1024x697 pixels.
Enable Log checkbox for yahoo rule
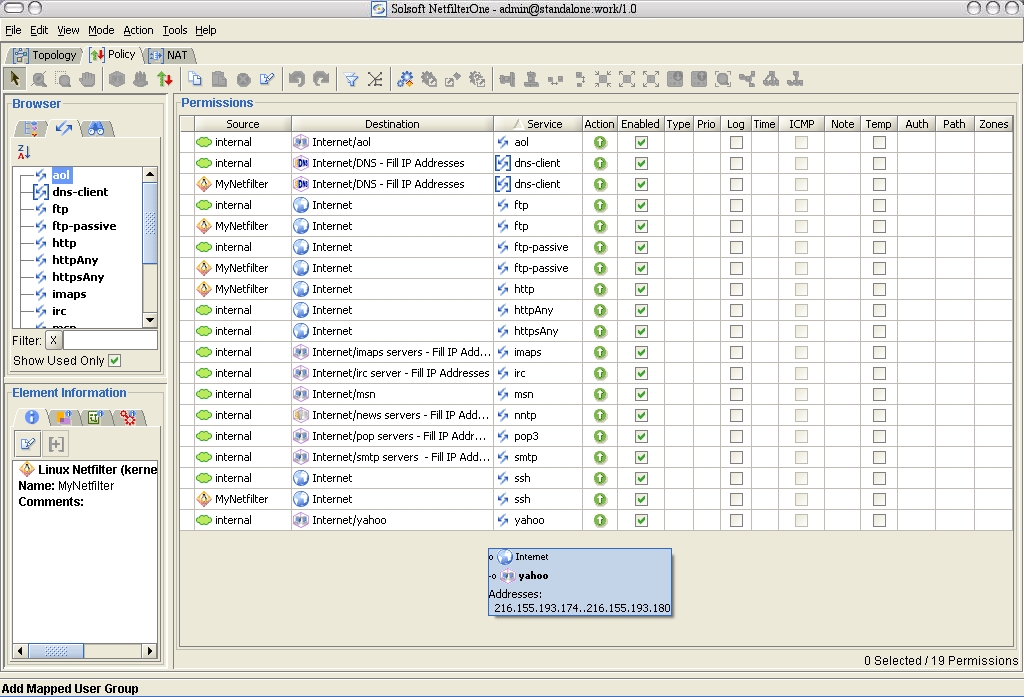point(736,520)
